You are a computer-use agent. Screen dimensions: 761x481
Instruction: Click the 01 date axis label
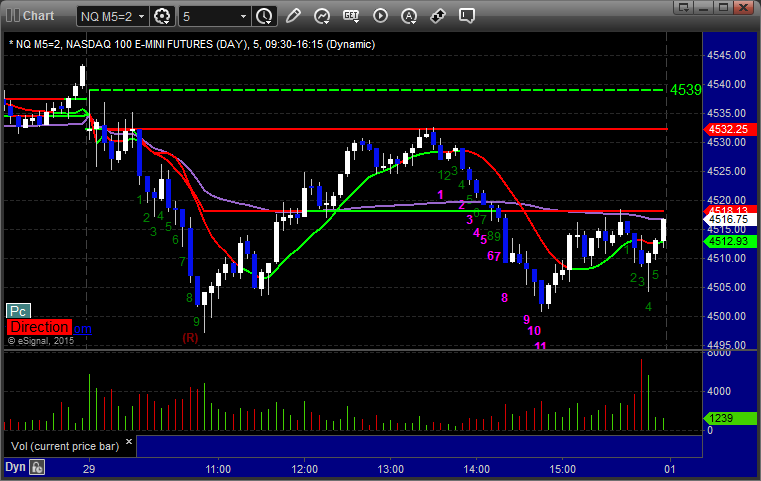click(670, 469)
